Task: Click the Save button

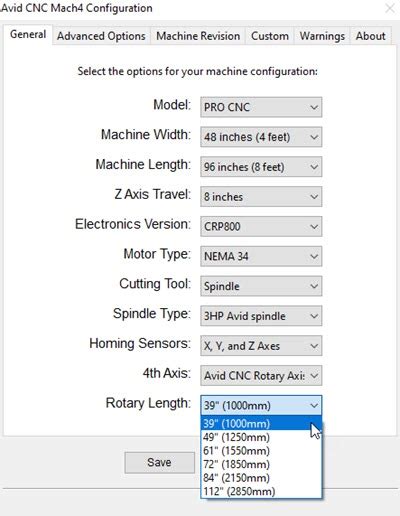Action: [x=159, y=462]
